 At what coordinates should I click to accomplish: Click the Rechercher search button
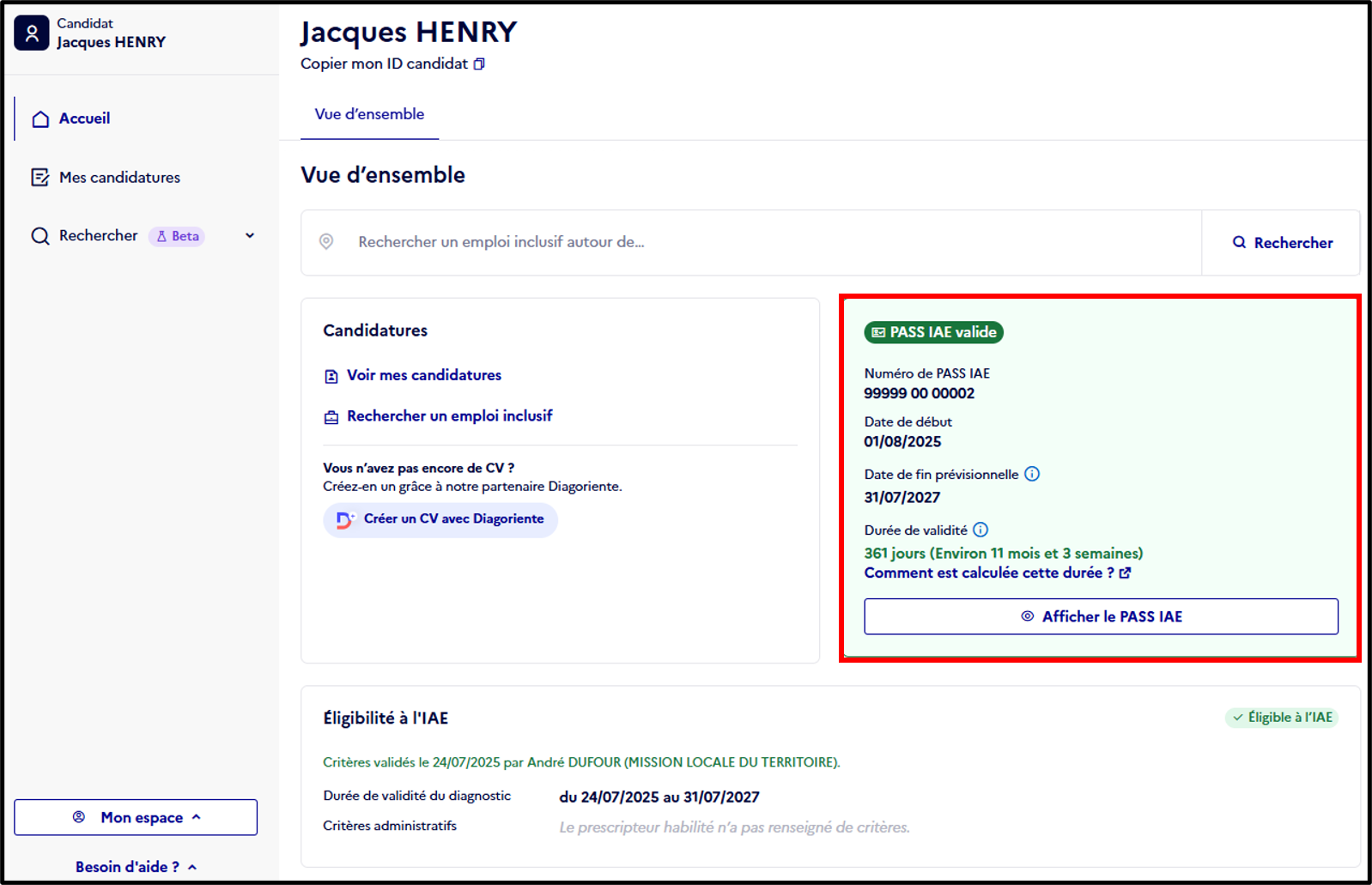tap(1282, 243)
